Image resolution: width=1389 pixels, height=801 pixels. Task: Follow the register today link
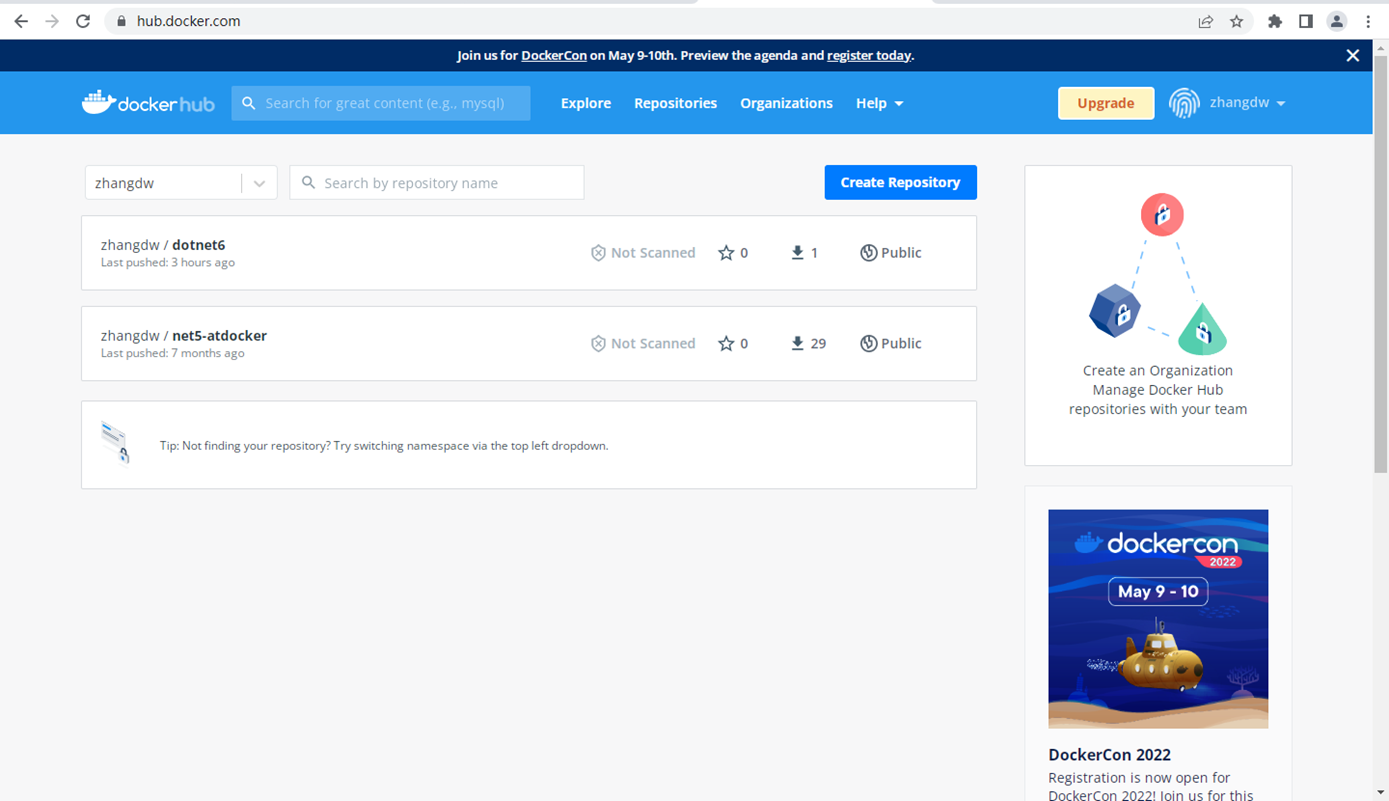click(869, 56)
